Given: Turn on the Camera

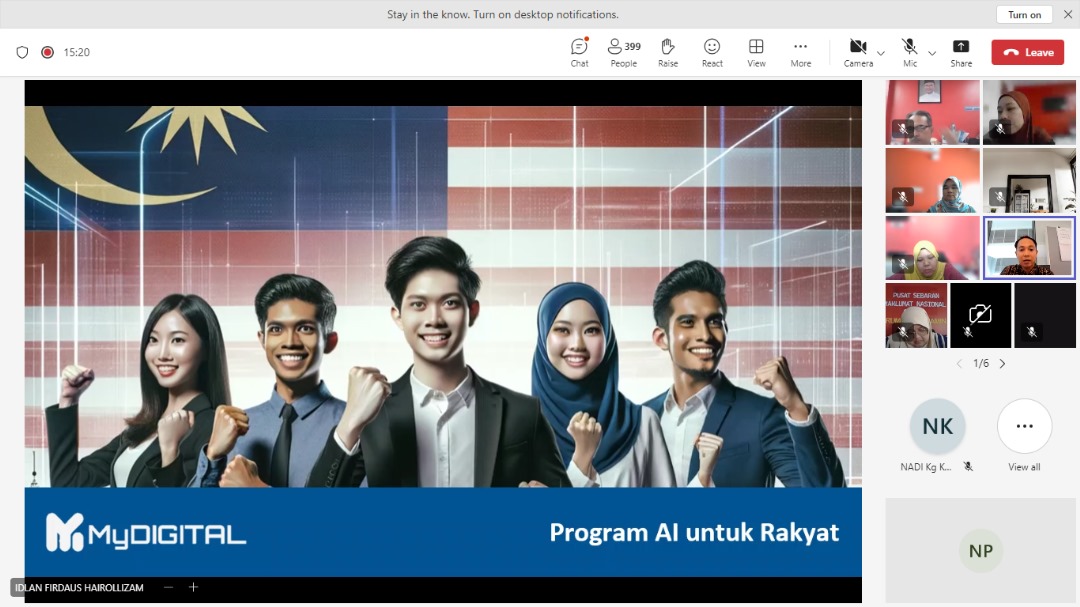Looking at the screenshot, I should (857, 52).
